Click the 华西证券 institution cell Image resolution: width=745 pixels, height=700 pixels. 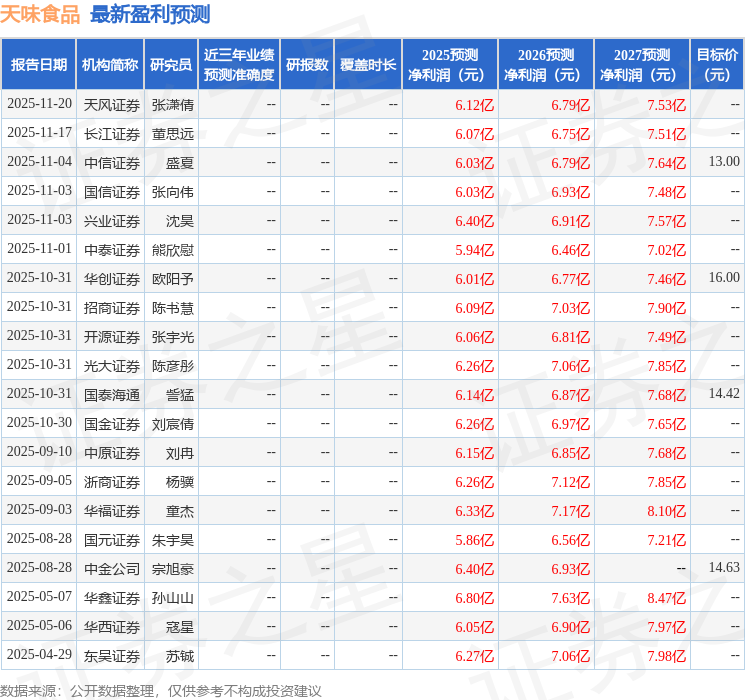tap(112, 627)
